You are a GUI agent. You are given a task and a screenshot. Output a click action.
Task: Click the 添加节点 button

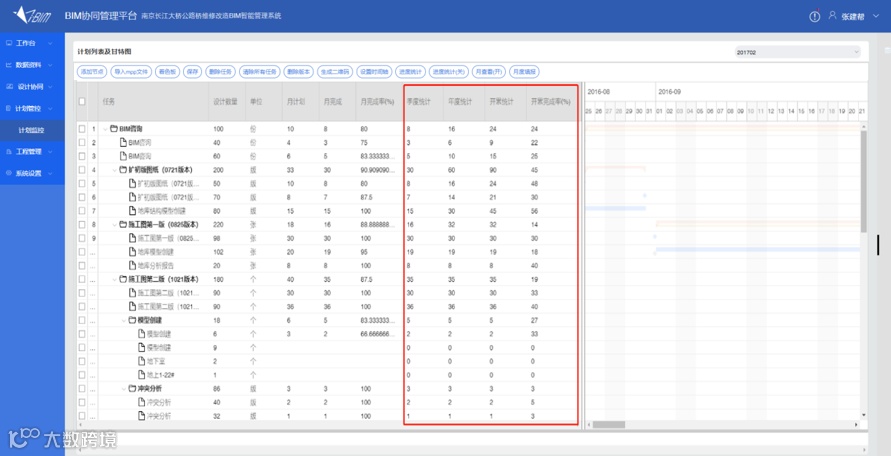tap(91, 72)
